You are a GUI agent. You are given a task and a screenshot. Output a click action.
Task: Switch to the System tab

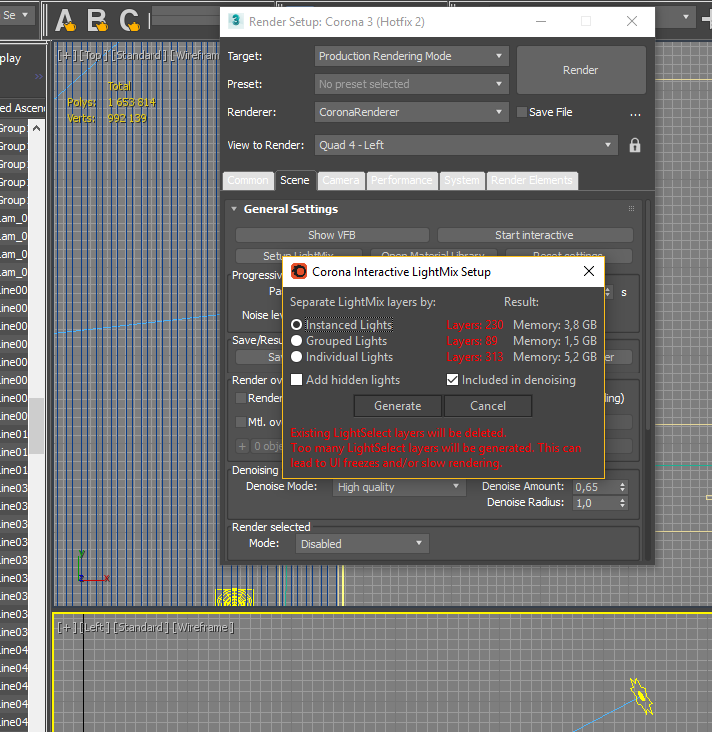(462, 181)
